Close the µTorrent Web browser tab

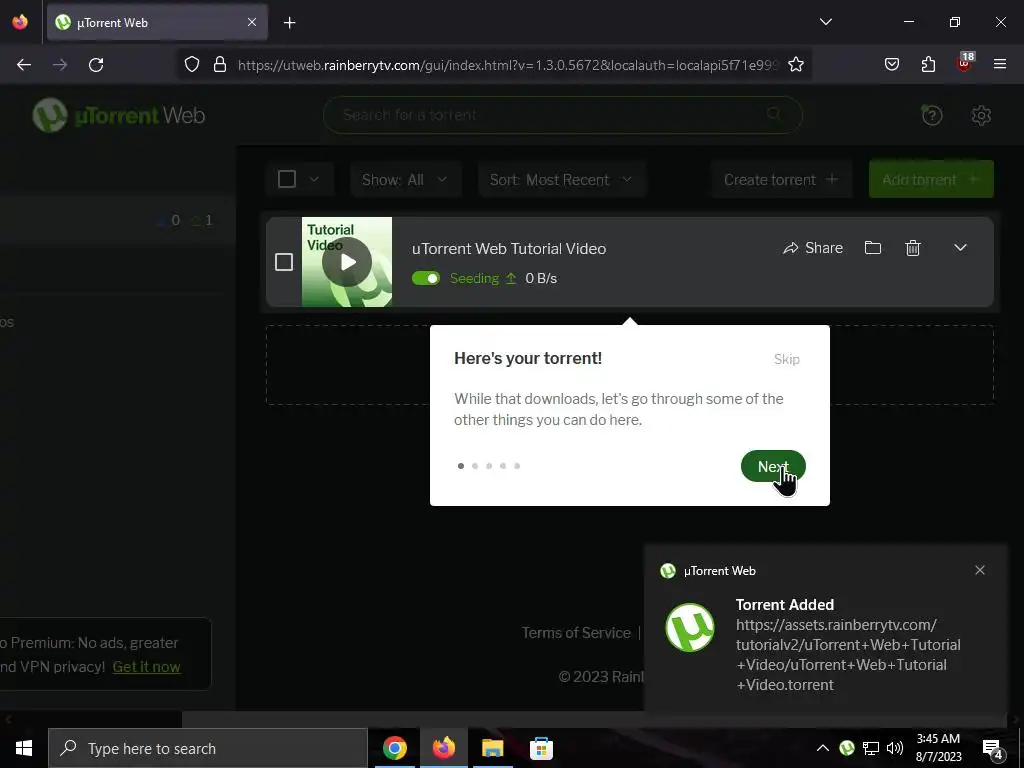pos(252,22)
